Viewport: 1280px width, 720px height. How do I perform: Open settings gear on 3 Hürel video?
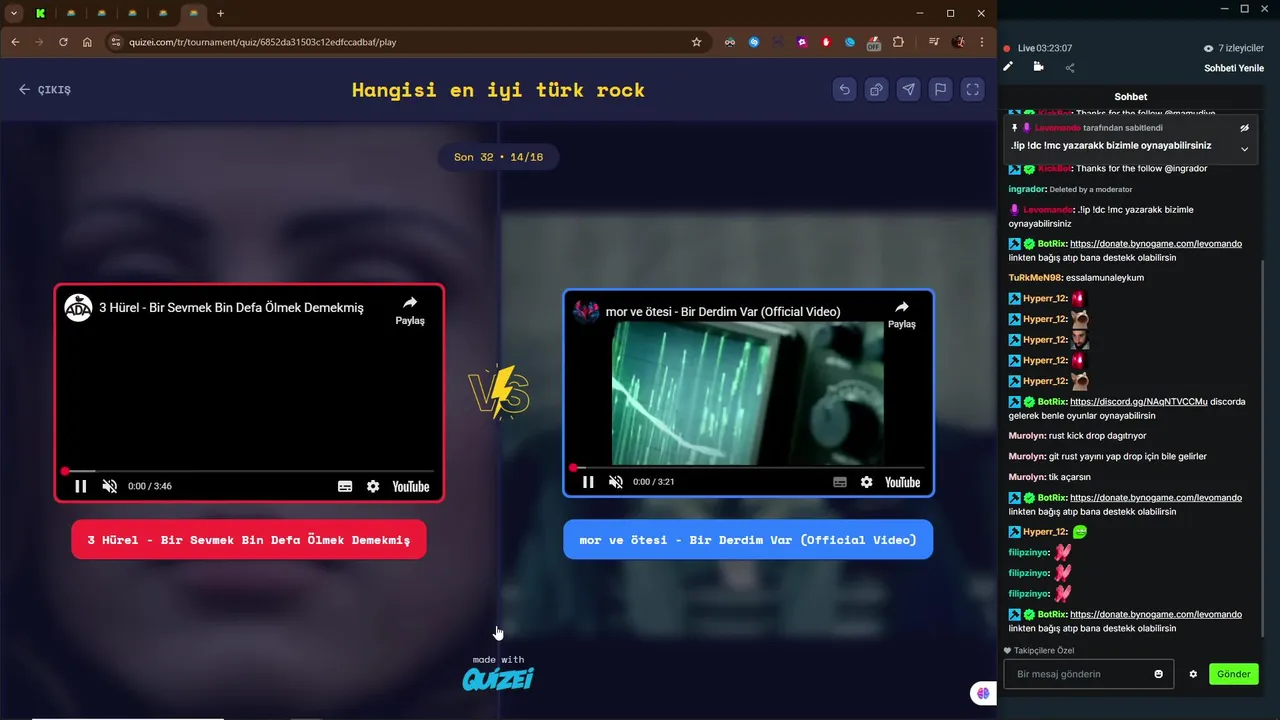point(373,486)
